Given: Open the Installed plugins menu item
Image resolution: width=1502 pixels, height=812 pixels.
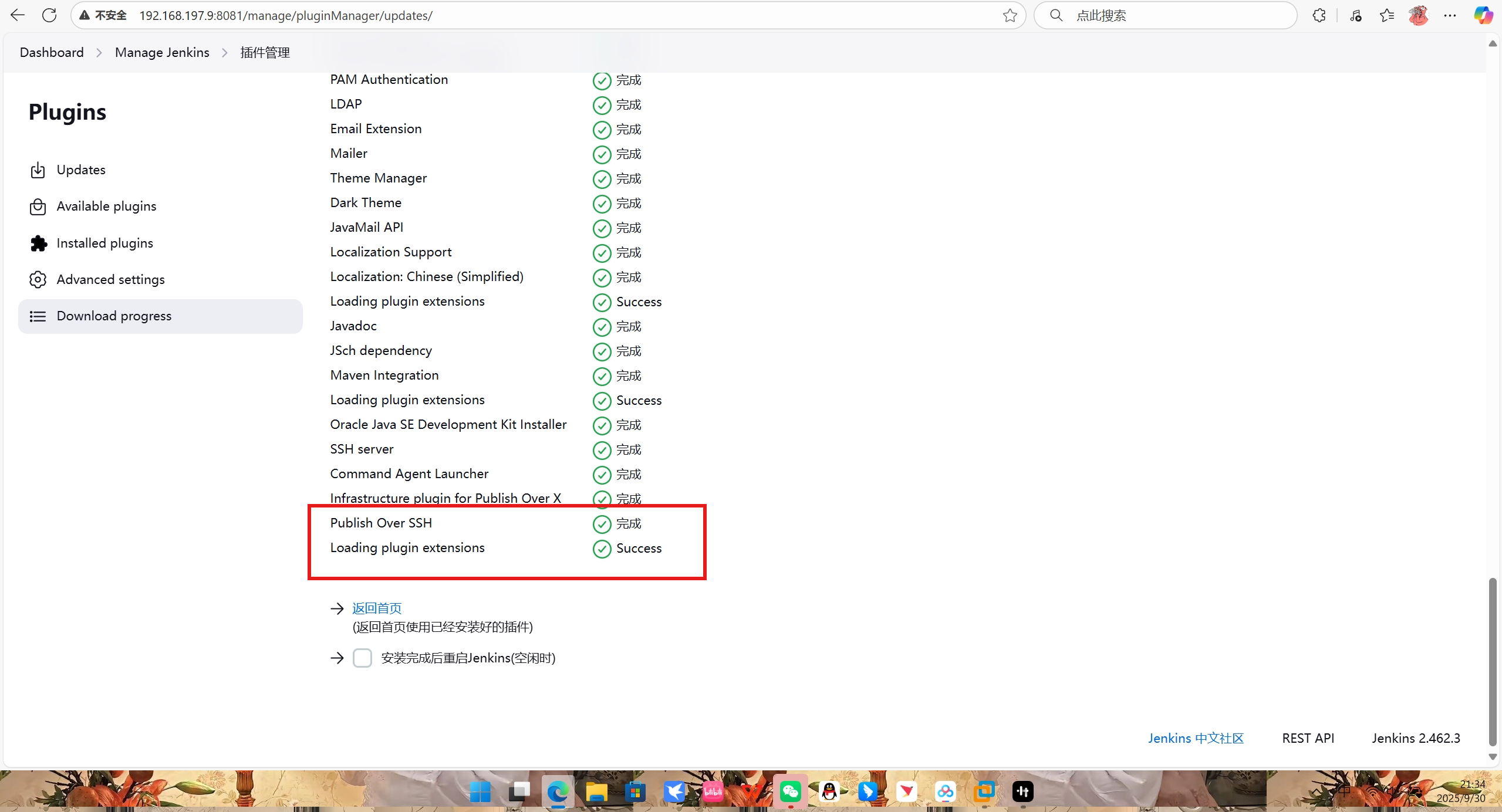Looking at the screenshot, I should (x=104, y=243).
